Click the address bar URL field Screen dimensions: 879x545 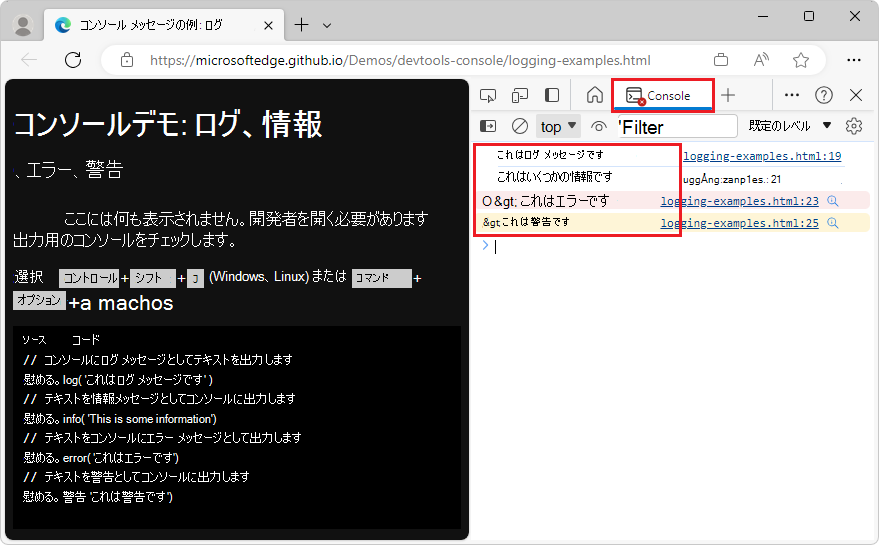[x=400, y=60]
